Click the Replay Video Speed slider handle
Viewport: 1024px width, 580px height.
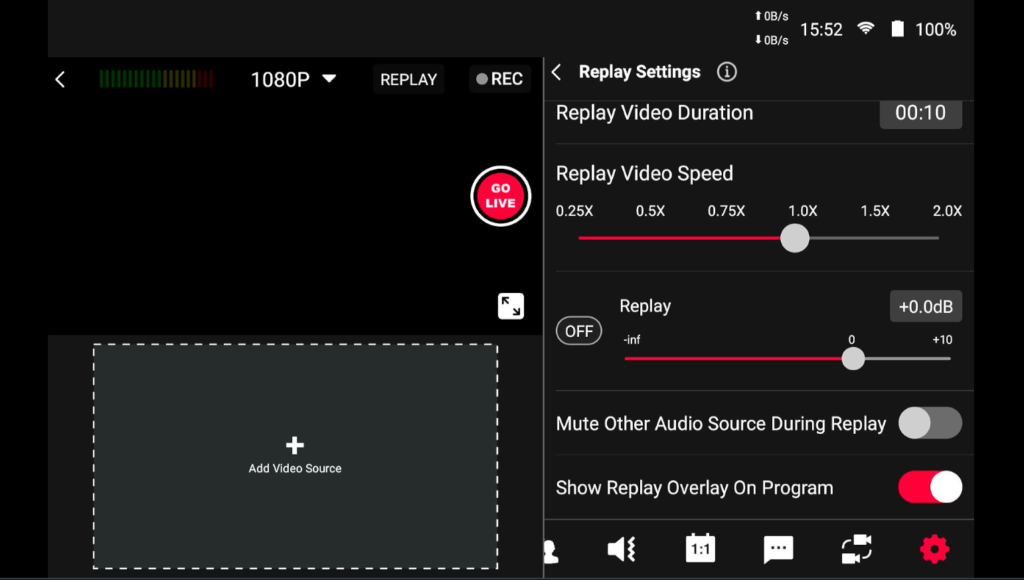tap(795, 238)
